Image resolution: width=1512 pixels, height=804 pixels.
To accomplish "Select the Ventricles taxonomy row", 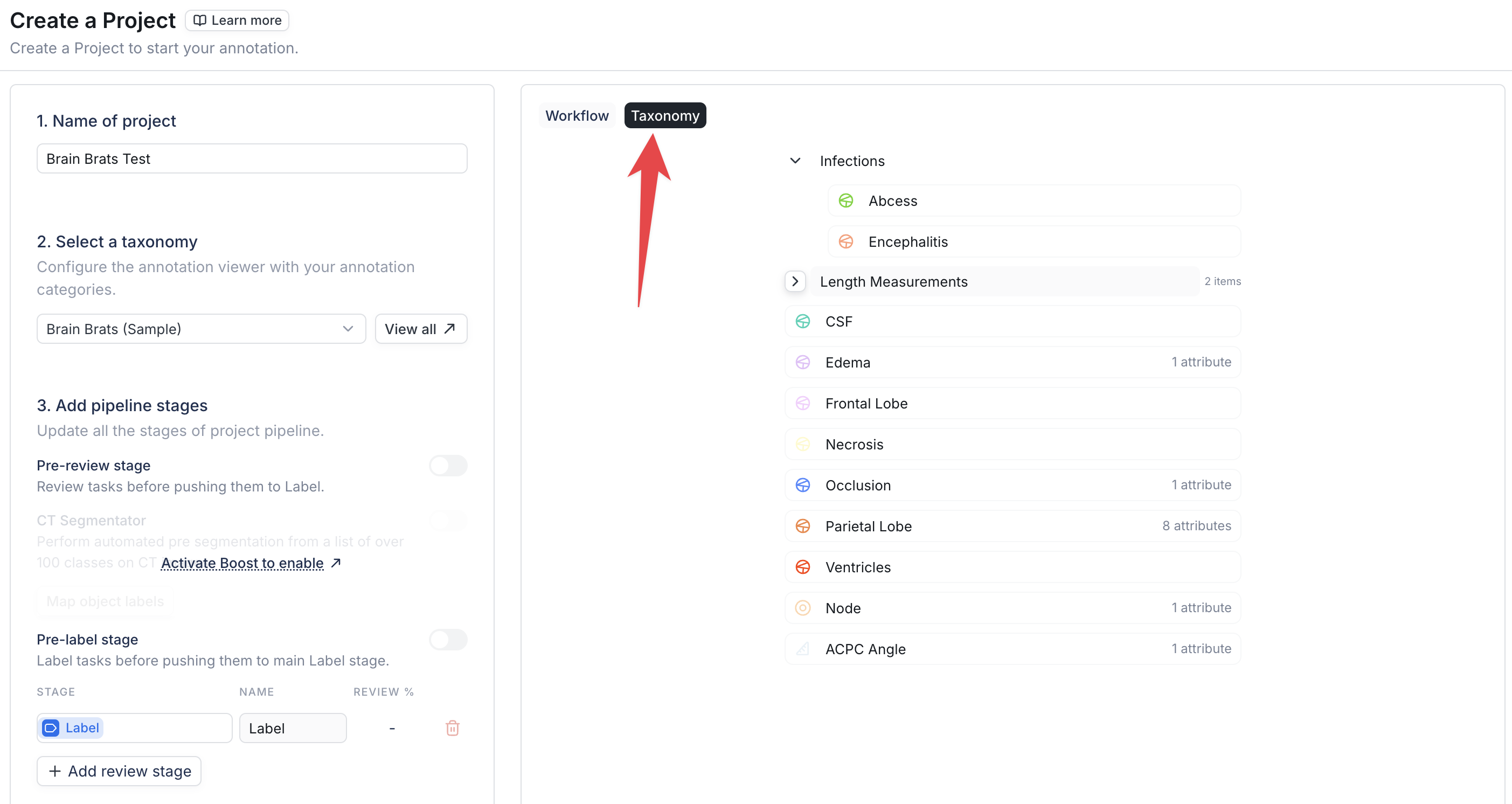I will [1012, 567].
